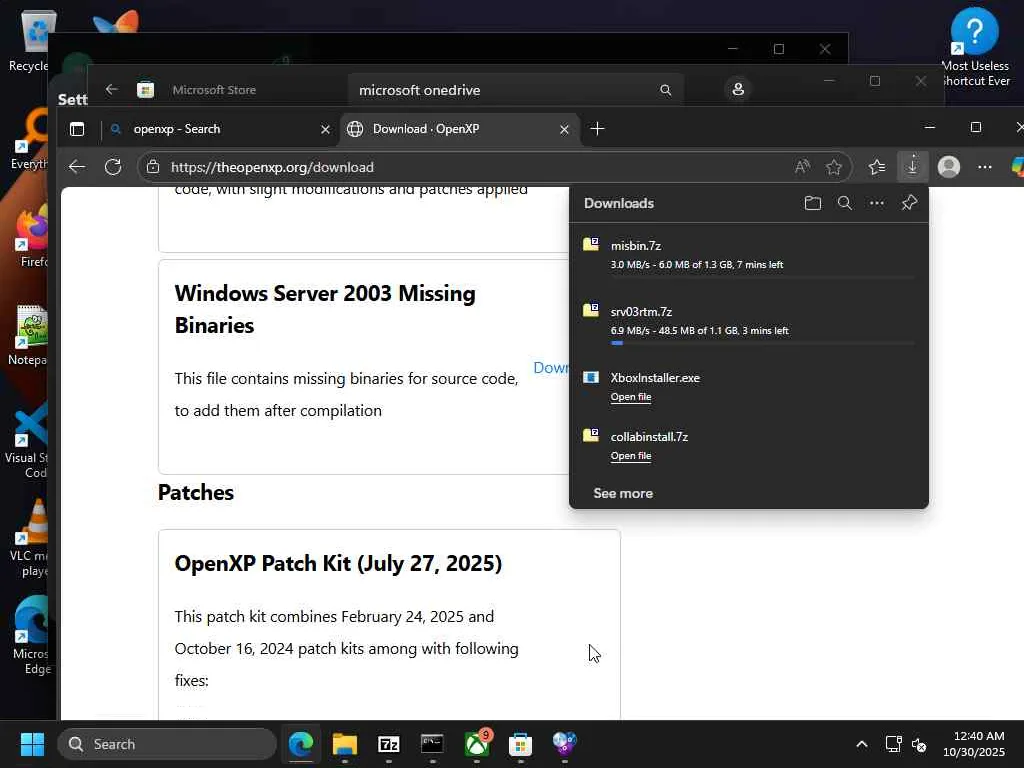Image resolution: width=1024 pixels, height=768 pixels.
Task: Click Microsoft Store back arrow
Action: pyautogui.click(x=112, y=89)
